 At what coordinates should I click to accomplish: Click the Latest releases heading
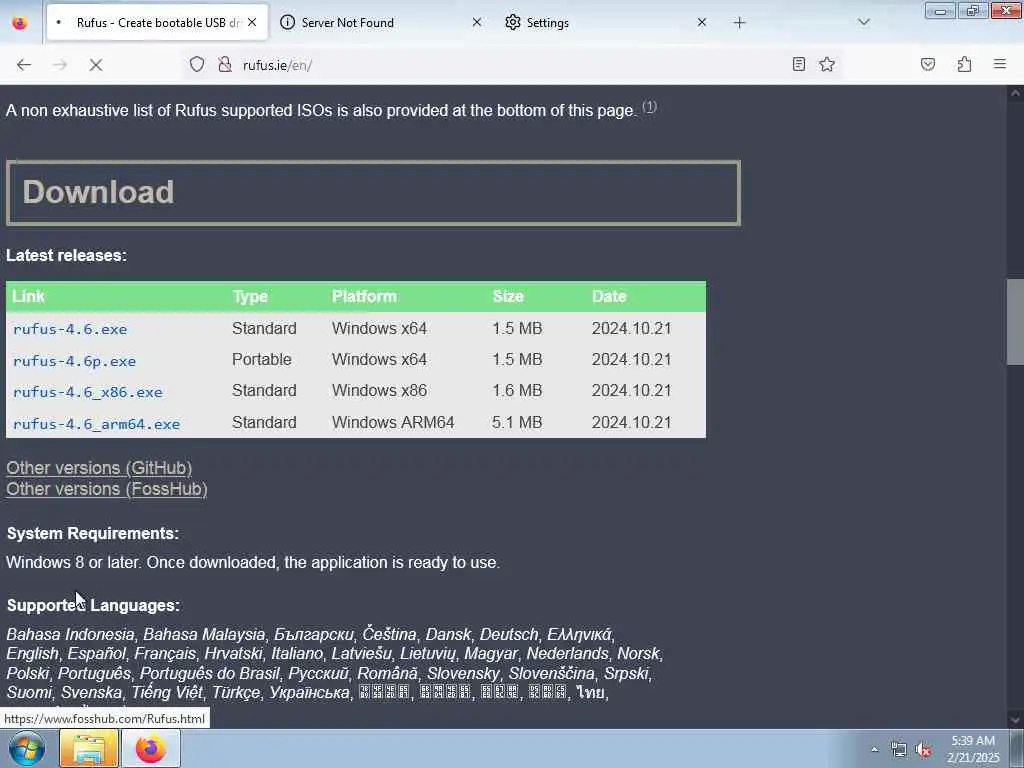click(67, 255)
